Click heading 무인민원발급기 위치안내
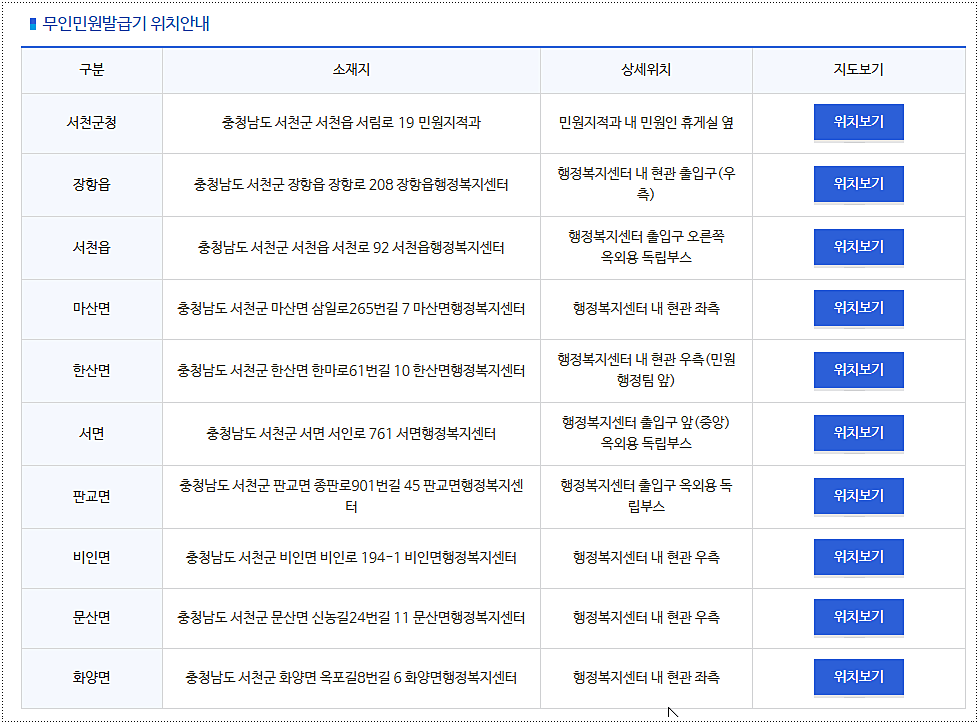 (126, 24)
